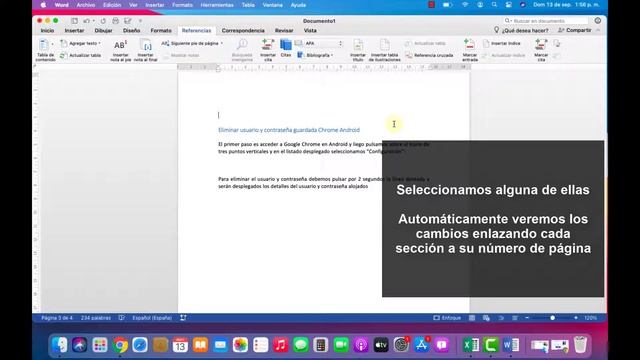This screenshot has height=360, width=640.
Task: Switch to the Inicio tab
Action: coord(47,31)
